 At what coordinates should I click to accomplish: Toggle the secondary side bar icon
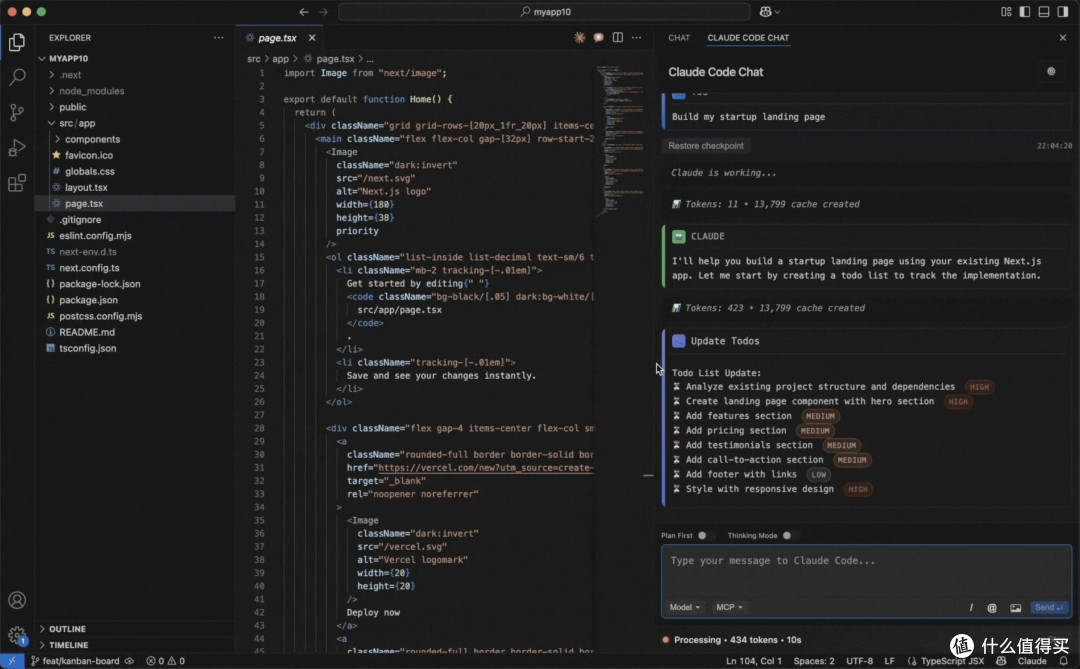1063,12
